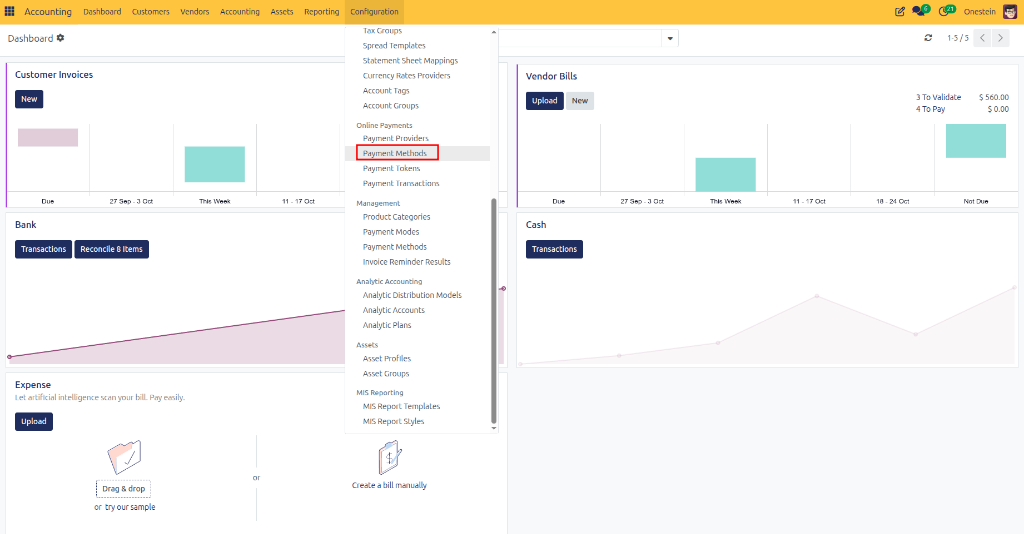
Task: Open the Dashboard settings gear icon
Action: click(x=61, y=38)
